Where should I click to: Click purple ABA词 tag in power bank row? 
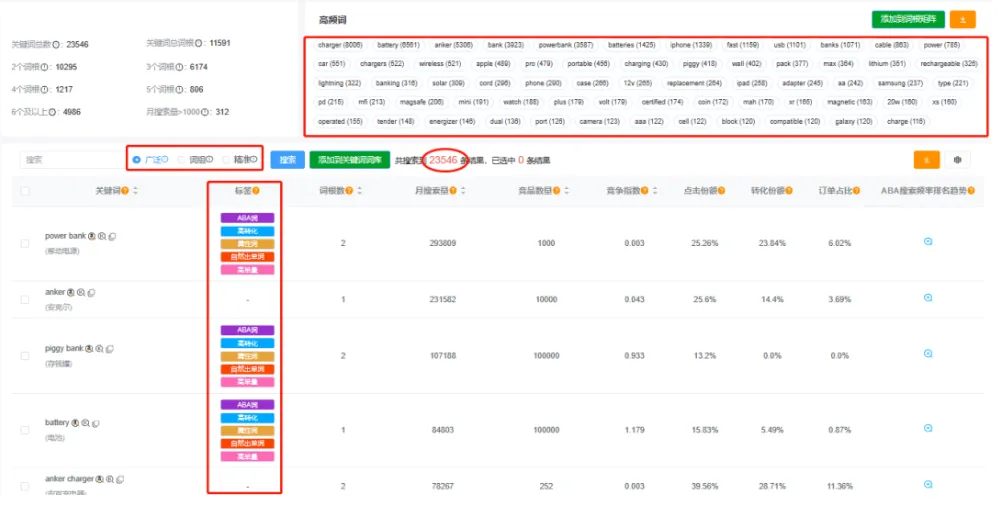point(247,218)
